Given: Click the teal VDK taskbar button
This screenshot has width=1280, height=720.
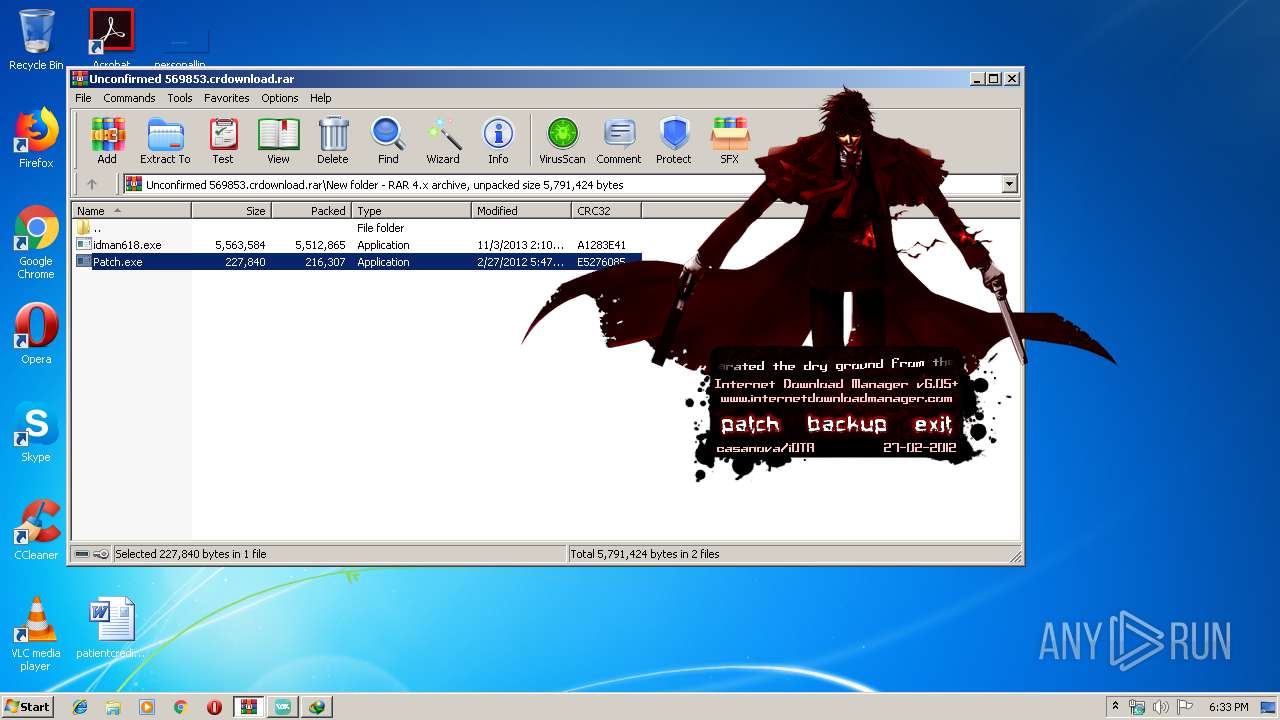Looking at the screenshot, I should (283, 707).
